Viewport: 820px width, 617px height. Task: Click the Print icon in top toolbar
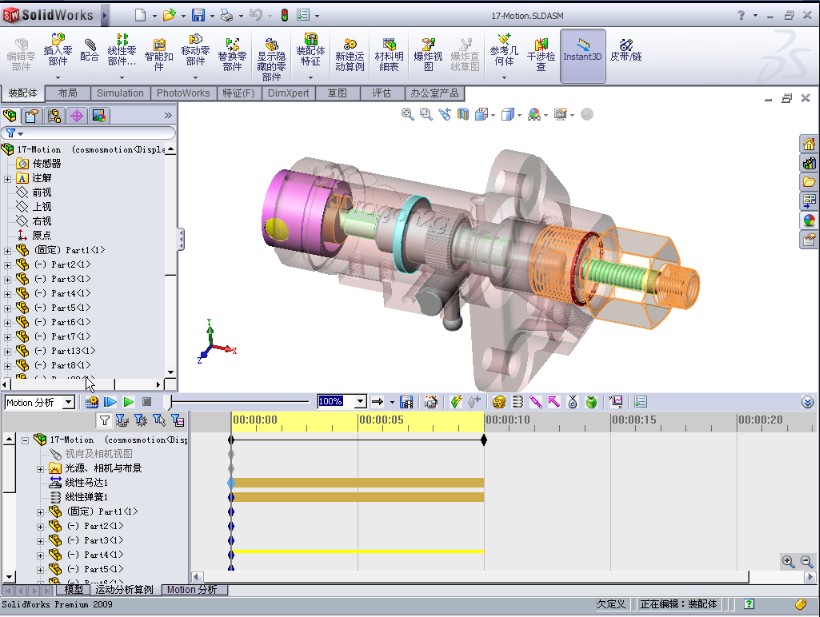pyautogui.click(x=227, y=15)
